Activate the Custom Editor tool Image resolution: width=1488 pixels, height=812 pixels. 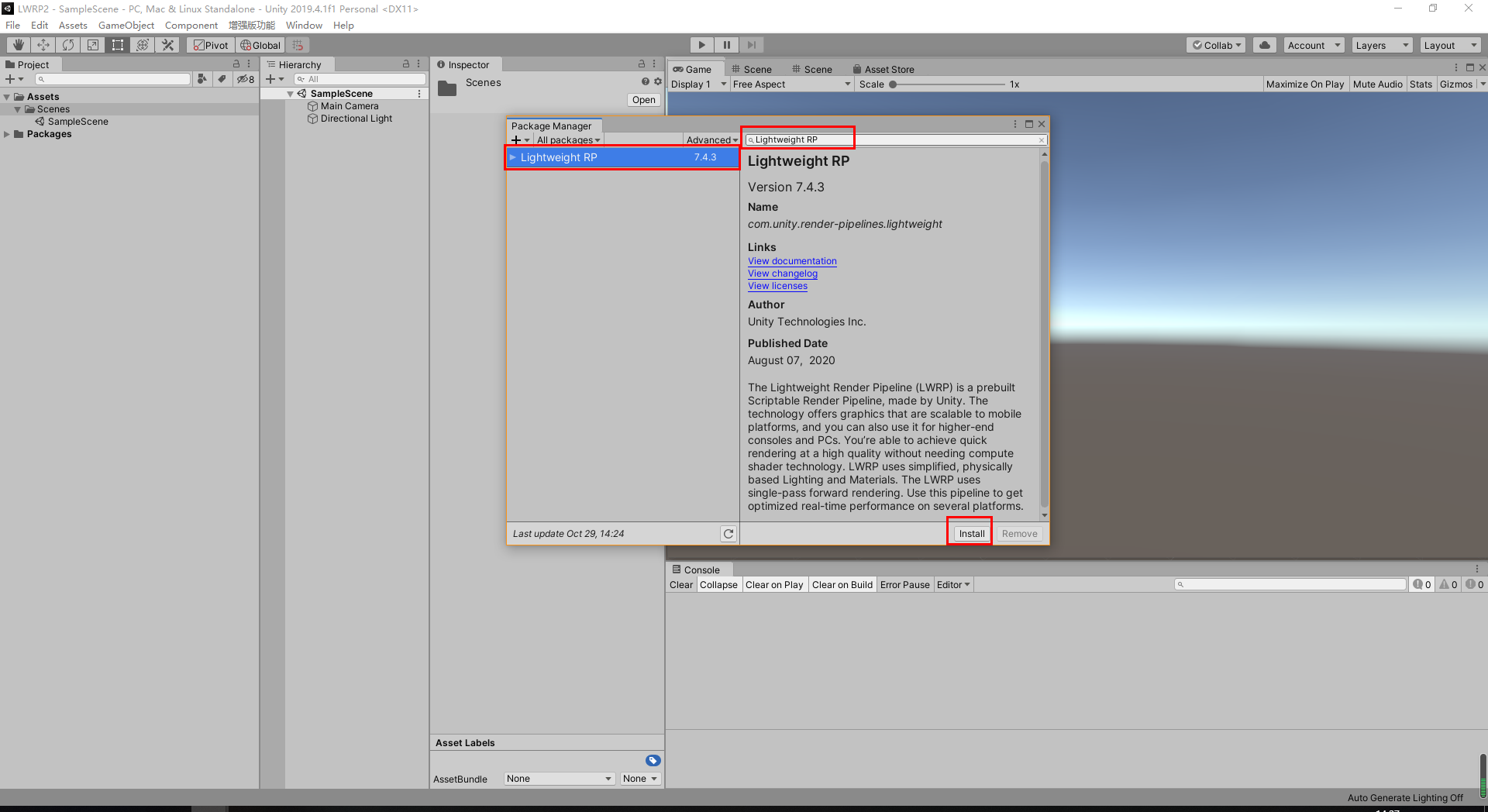tap(167, 44)
